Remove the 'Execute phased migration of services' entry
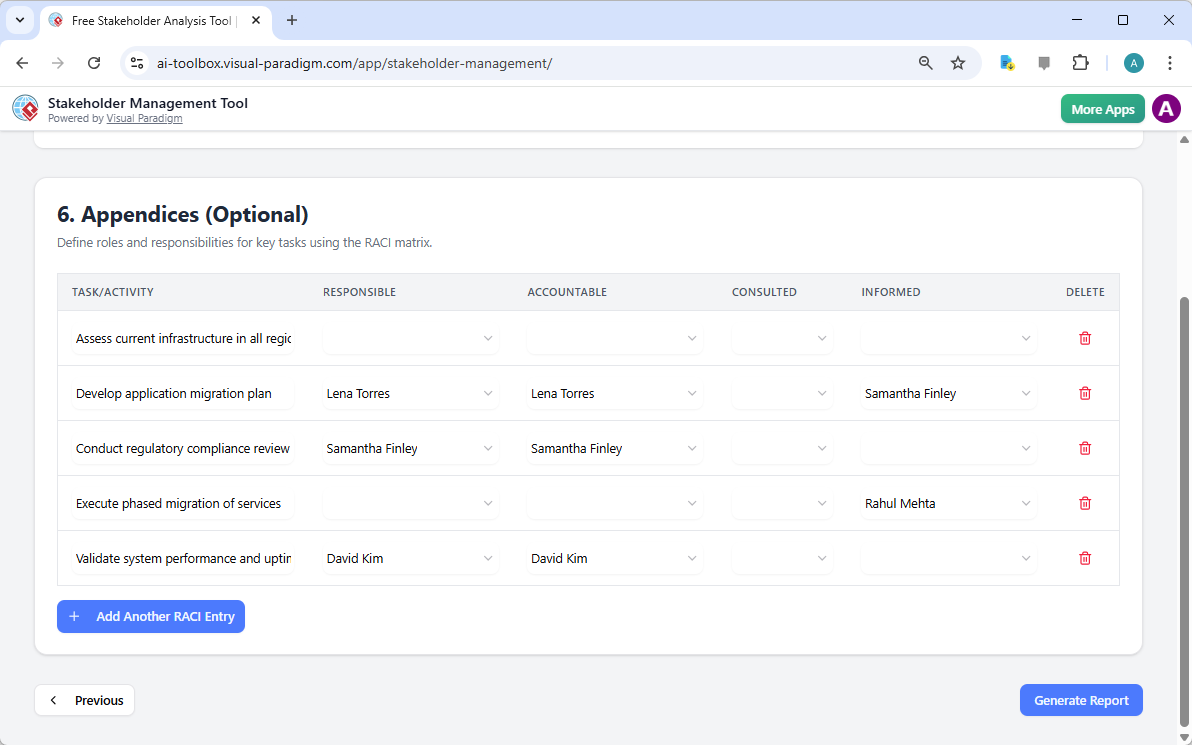This screenshot has height=745, width=1192. pos(1084,503)
